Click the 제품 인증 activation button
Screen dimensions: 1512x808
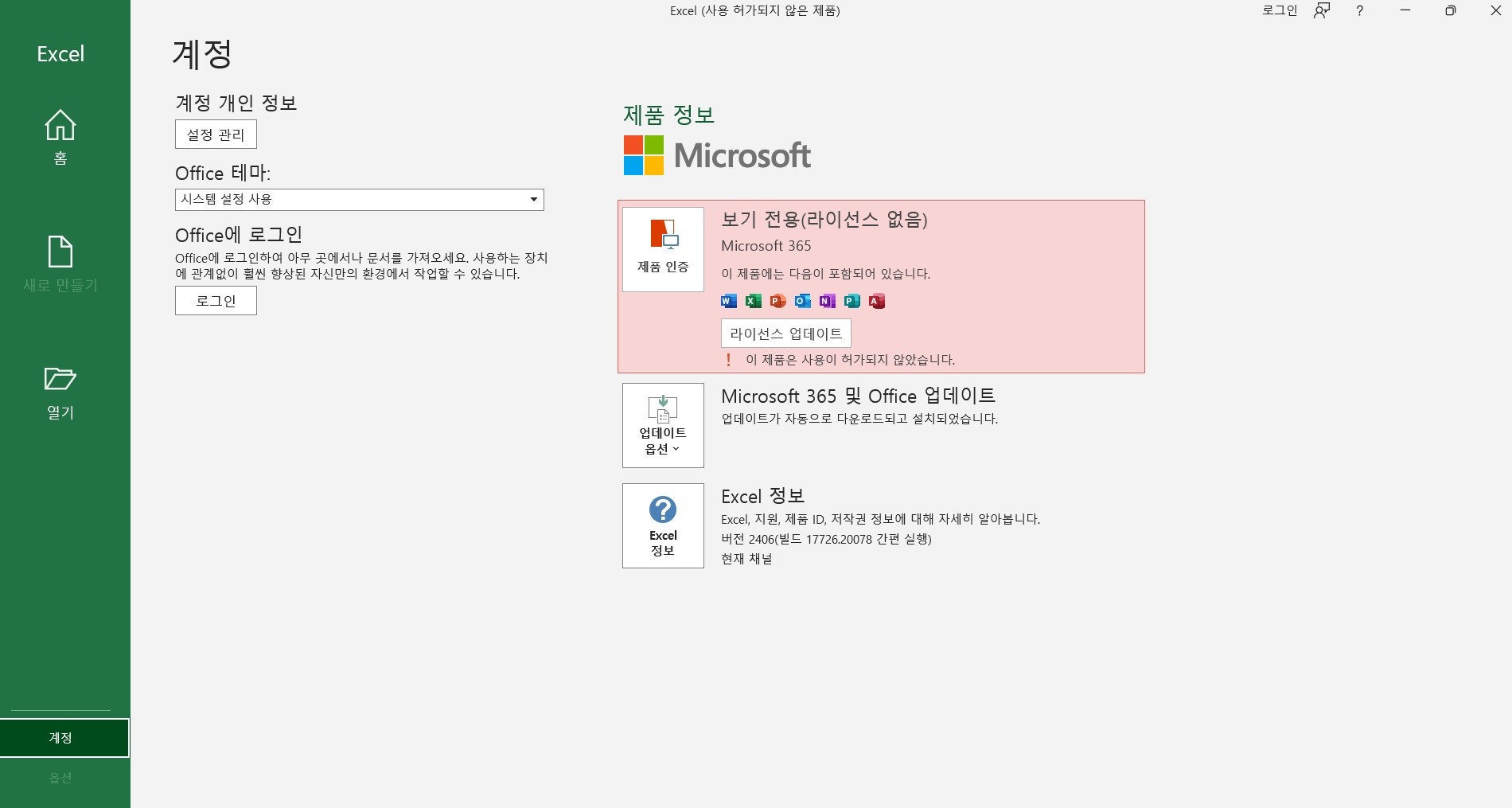pos(663,249)
